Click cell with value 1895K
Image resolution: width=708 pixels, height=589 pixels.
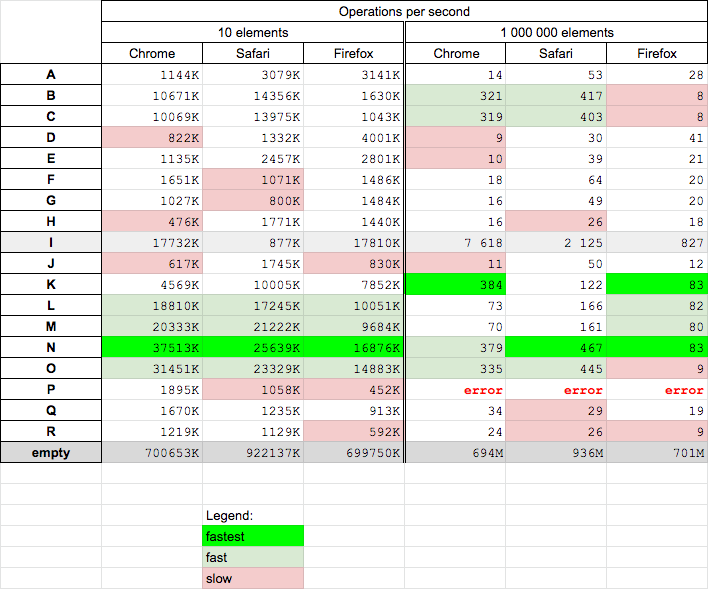point(152,389)
